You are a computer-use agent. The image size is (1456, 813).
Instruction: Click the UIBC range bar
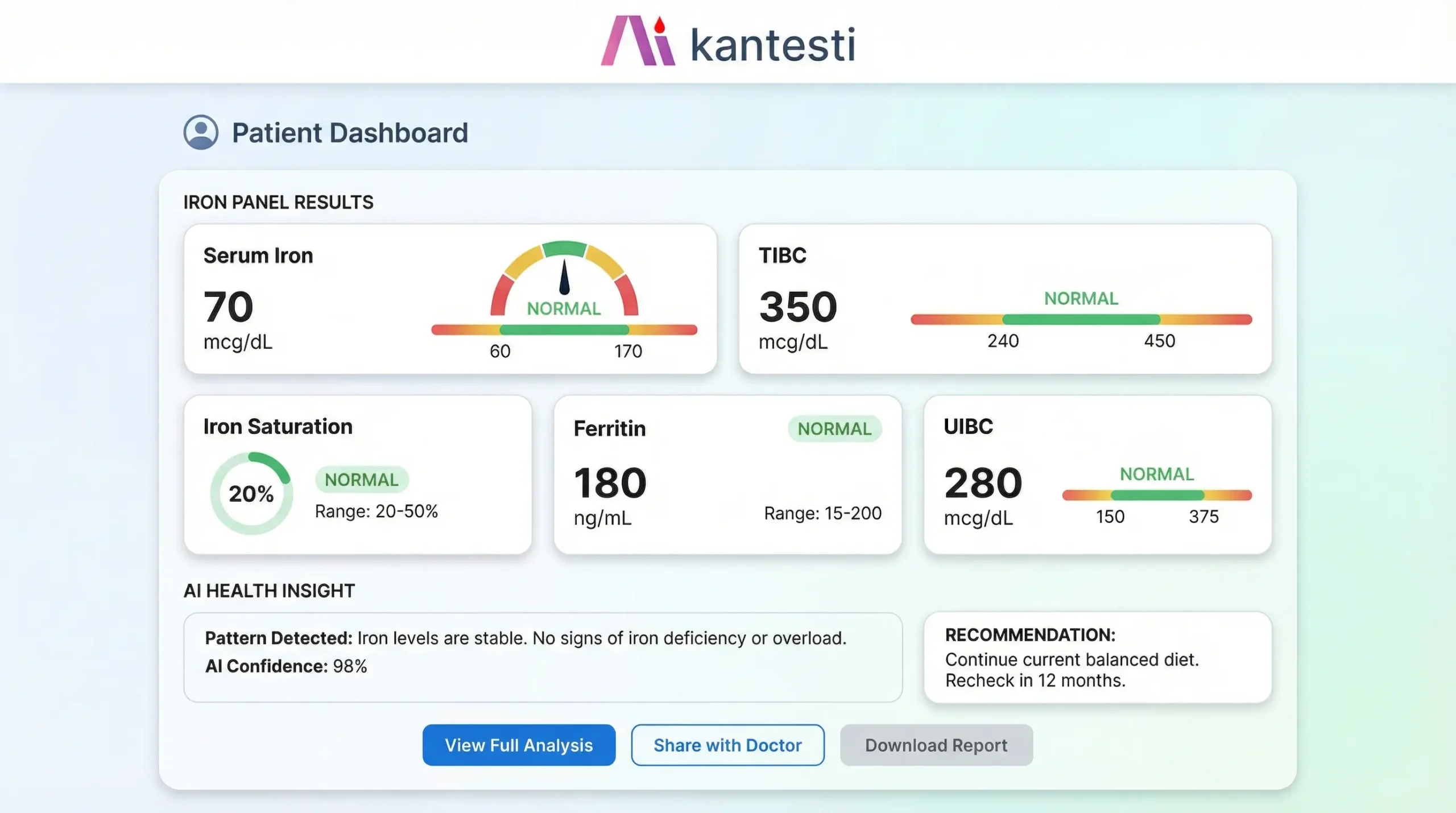click(1157, 495)
